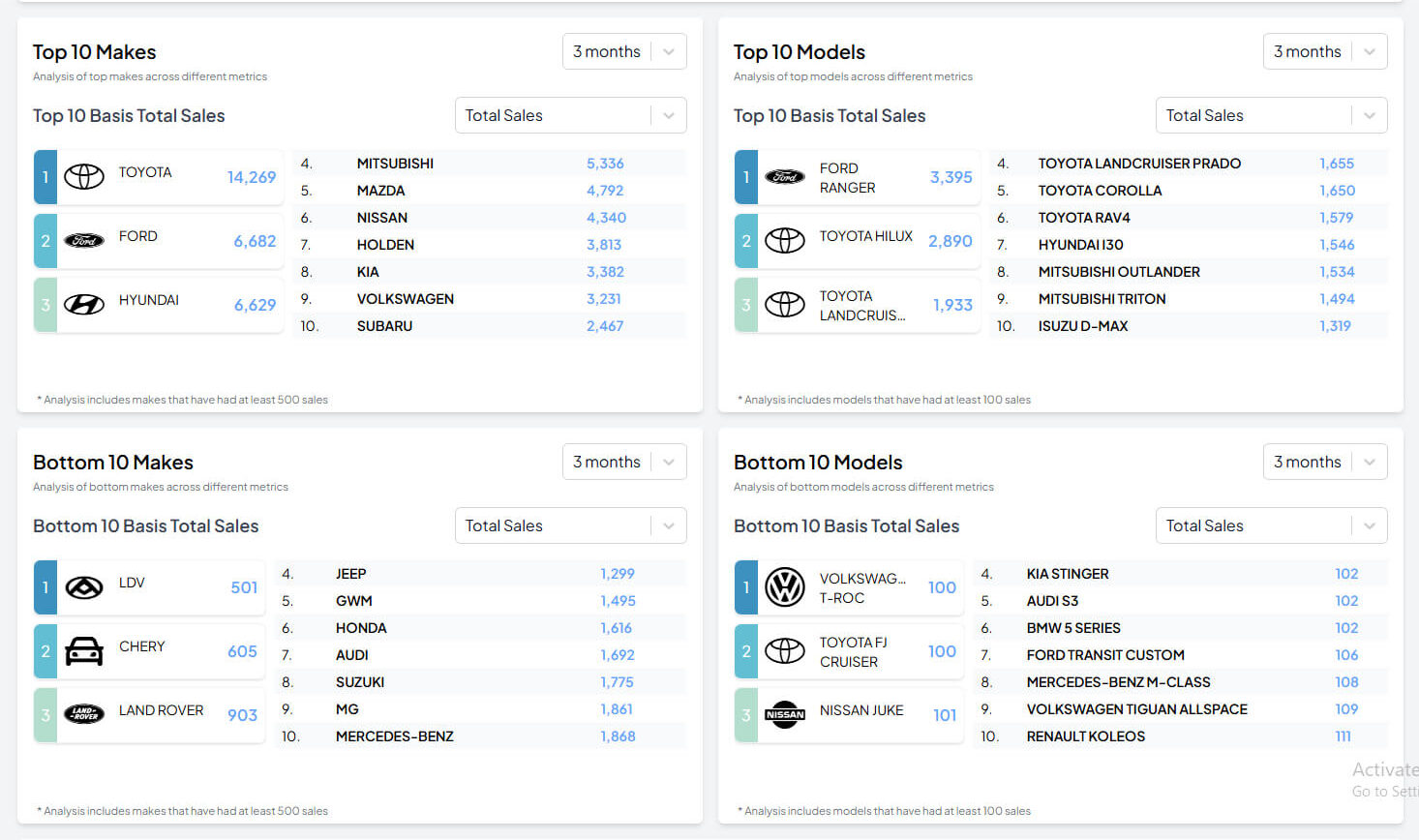Click the Hyundai logo in Top 10 Makes
The height and width of the screenshot is (840, 1419).
[x=84, y=305]
